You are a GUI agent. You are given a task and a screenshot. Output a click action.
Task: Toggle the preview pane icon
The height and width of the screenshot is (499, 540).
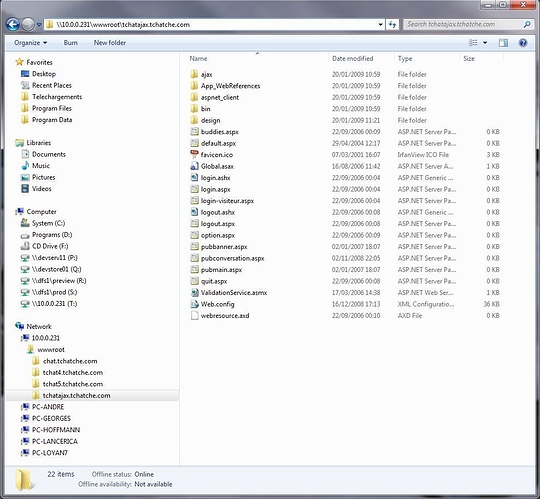pos(503,43)
